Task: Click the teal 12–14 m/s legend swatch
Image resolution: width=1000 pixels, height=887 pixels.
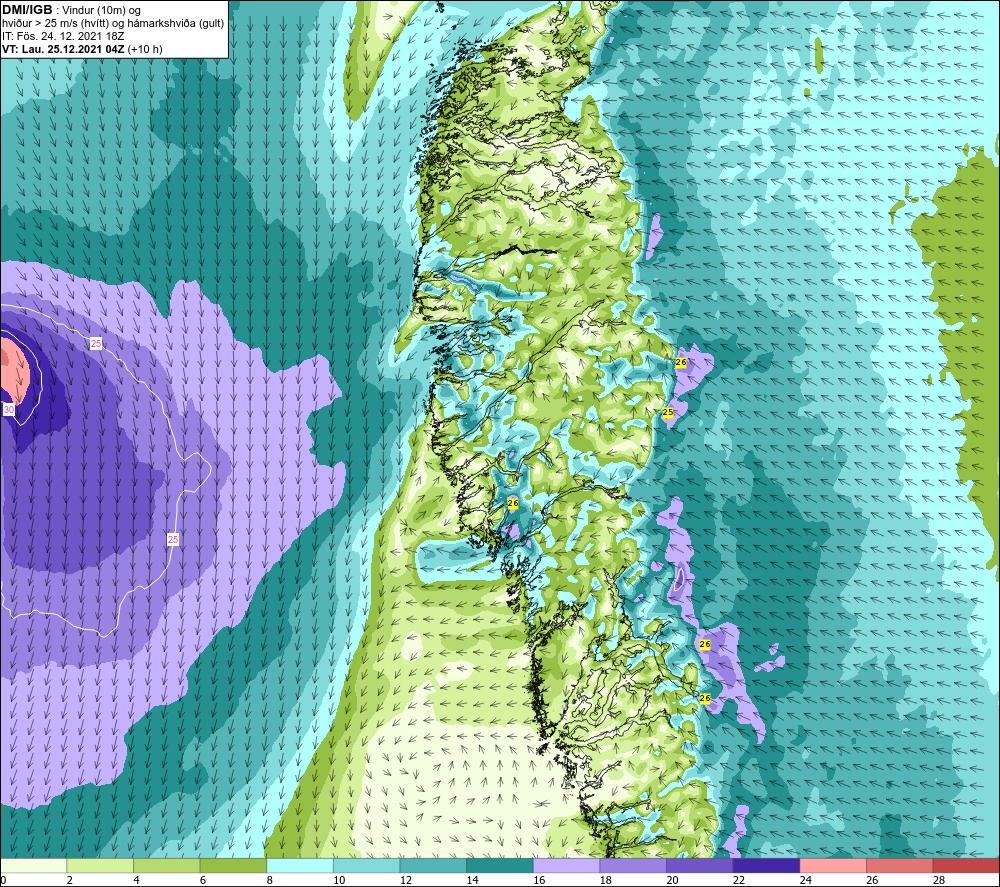Action: coord(433,865)
